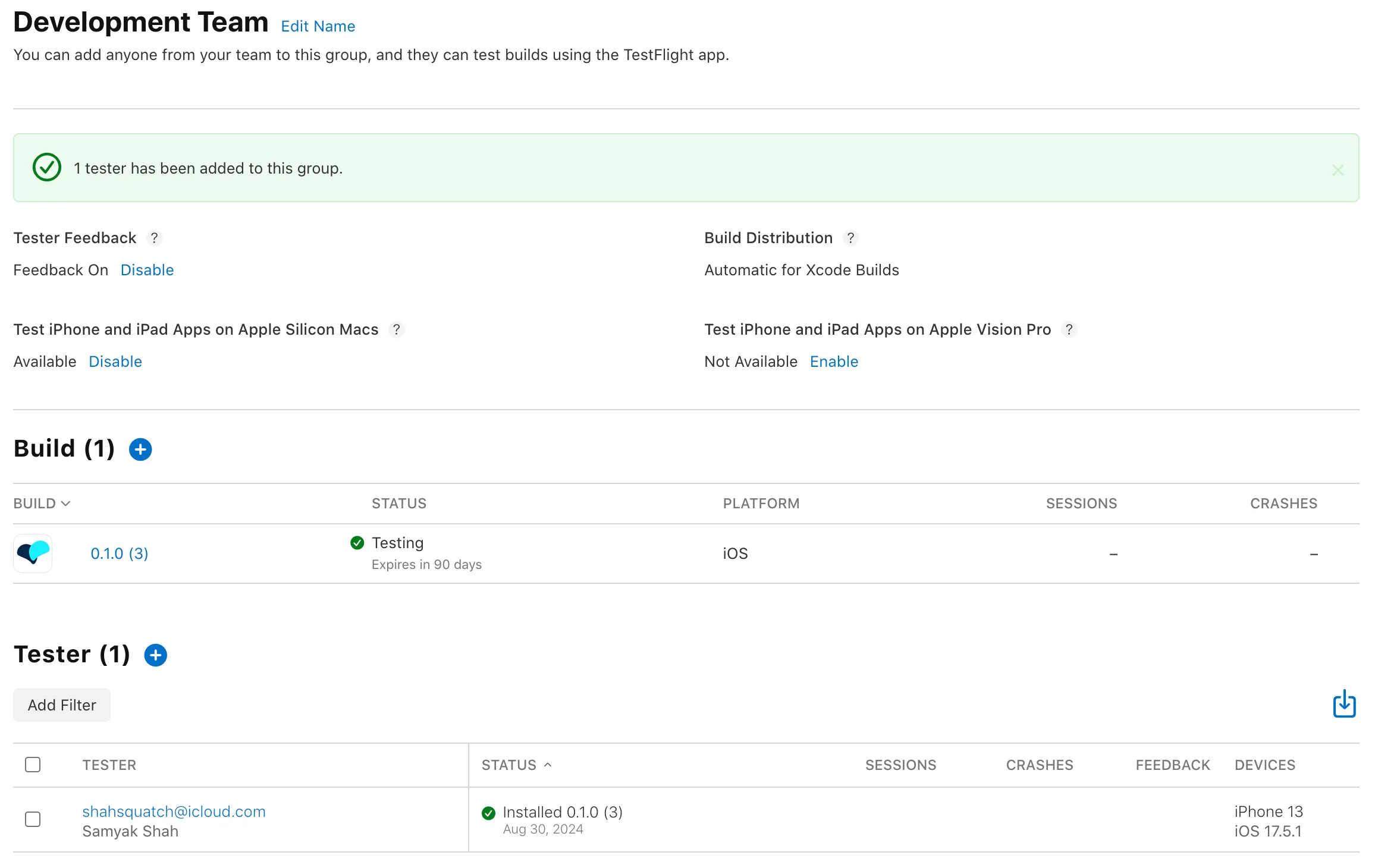Open build 0.1.0 (3) link
This screenshot has width=1375, height=868.
(x=119, y=553)
